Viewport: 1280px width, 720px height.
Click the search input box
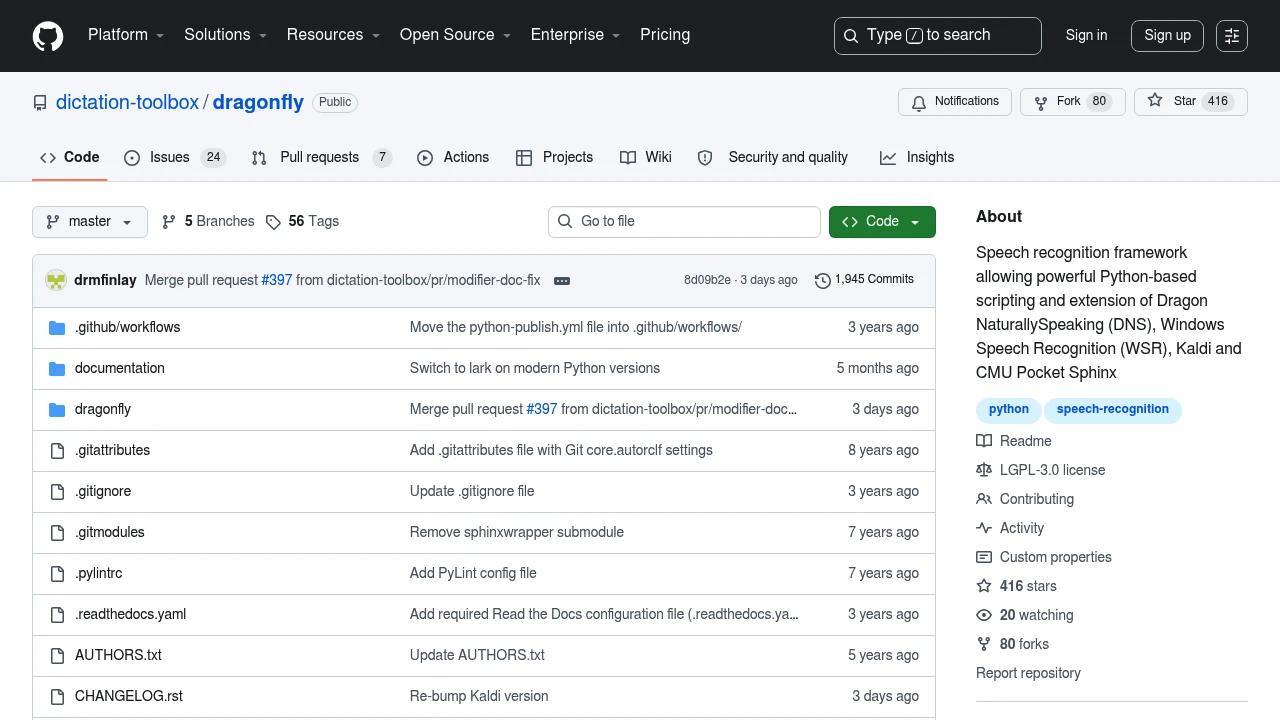point(938,36)
